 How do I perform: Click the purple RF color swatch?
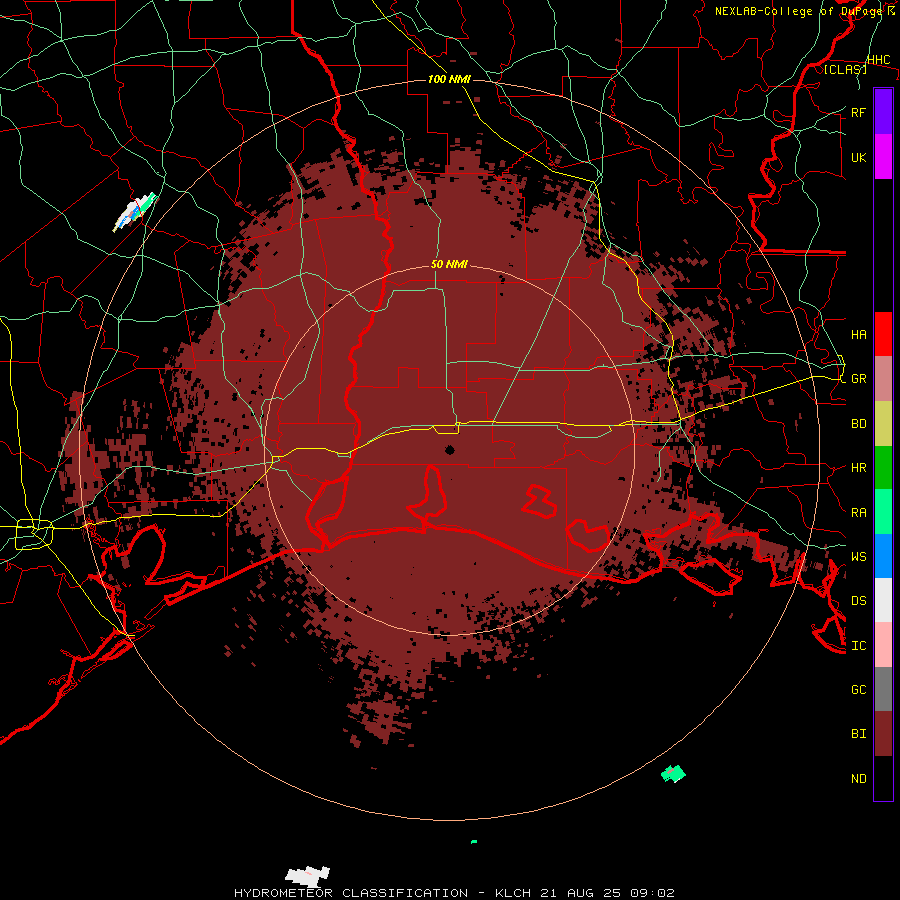[x=883, y=112]
